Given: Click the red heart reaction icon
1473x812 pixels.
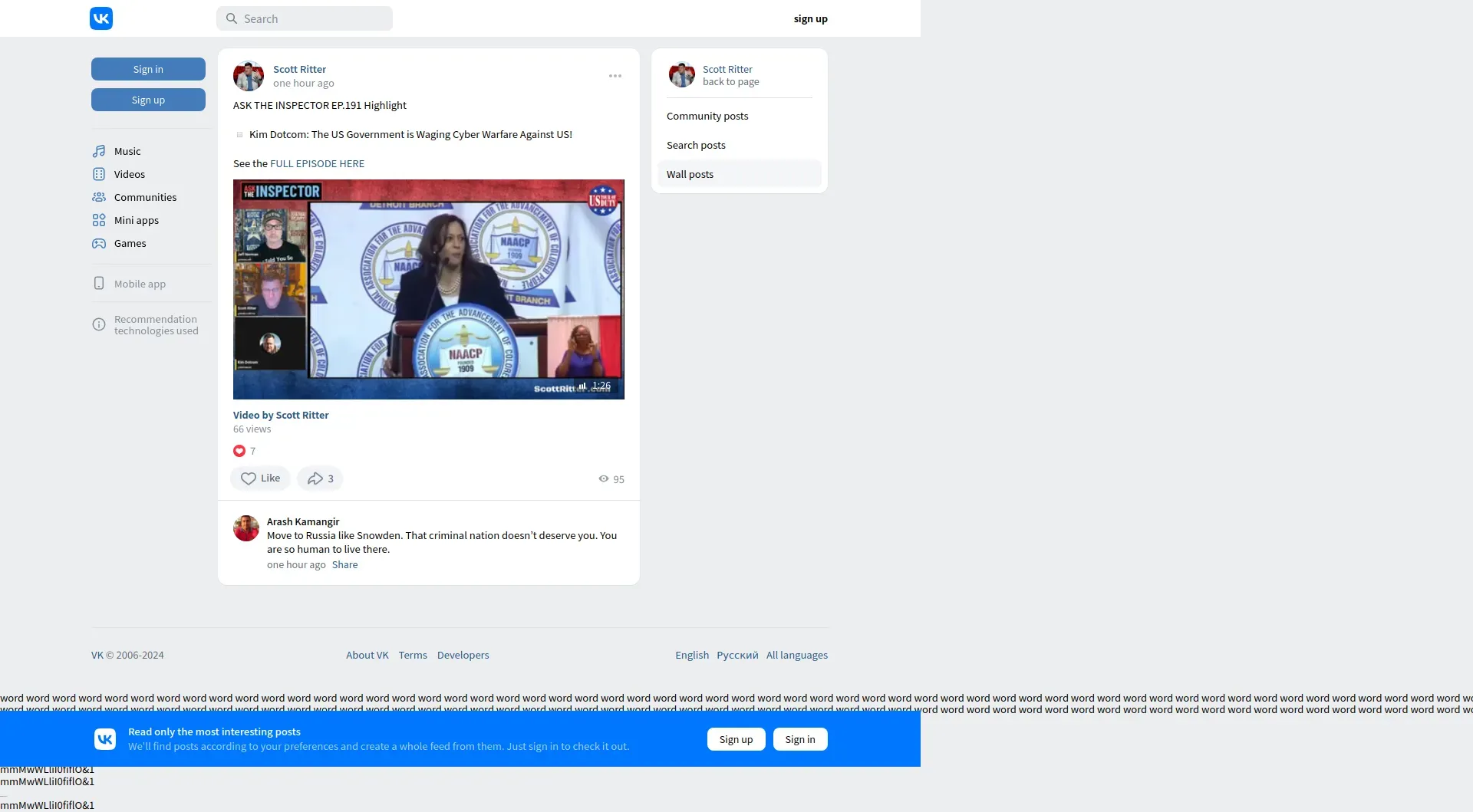Looking at the screenshot, I should tap(239, 451).
